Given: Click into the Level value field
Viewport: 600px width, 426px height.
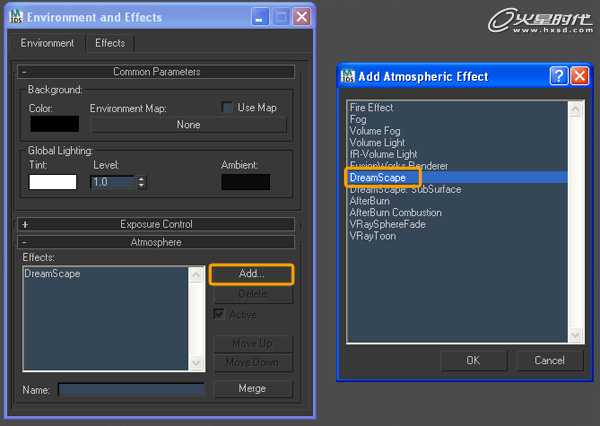Looking at the screenshot, I should coord(113,182).
